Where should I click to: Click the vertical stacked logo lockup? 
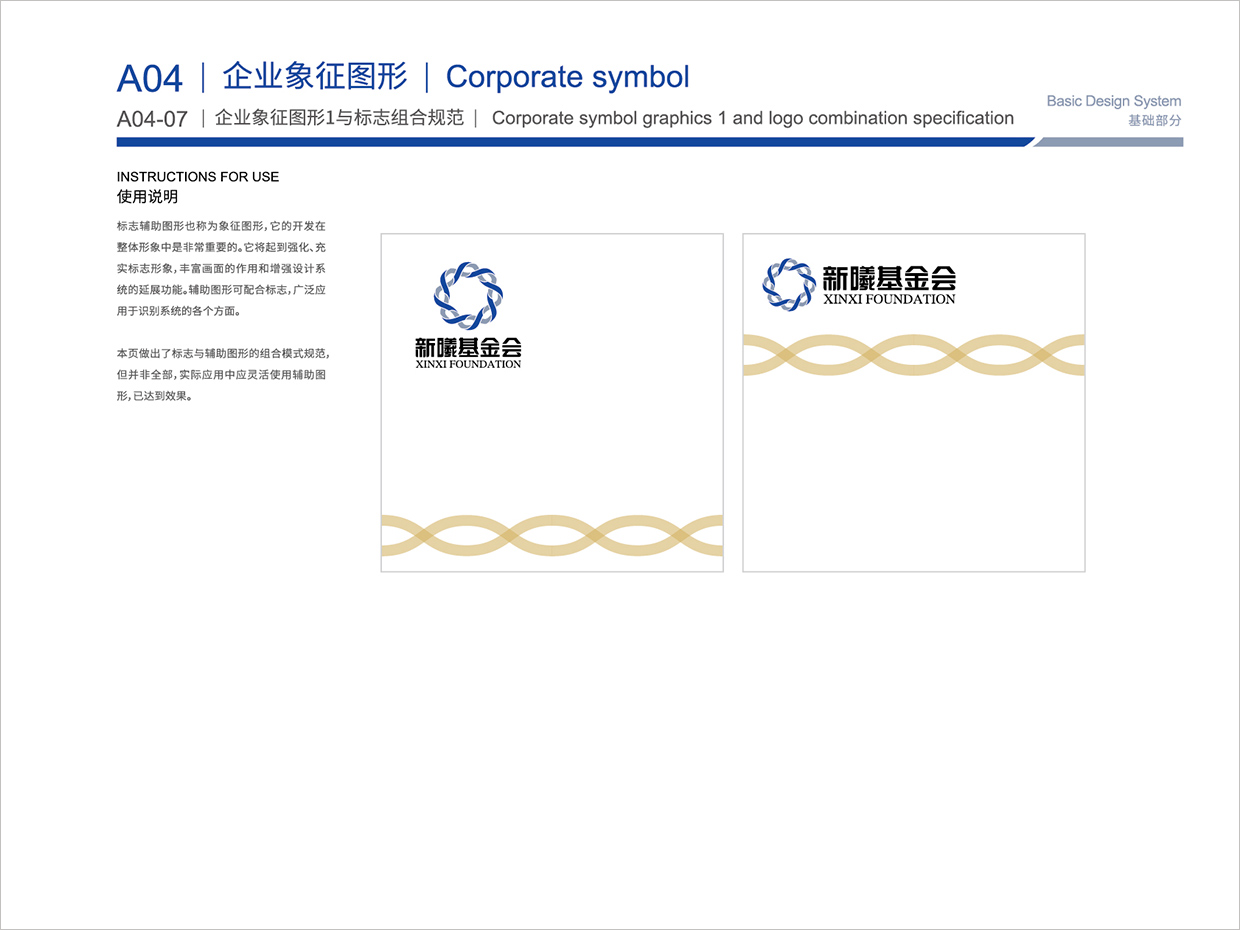coord(467,315)
